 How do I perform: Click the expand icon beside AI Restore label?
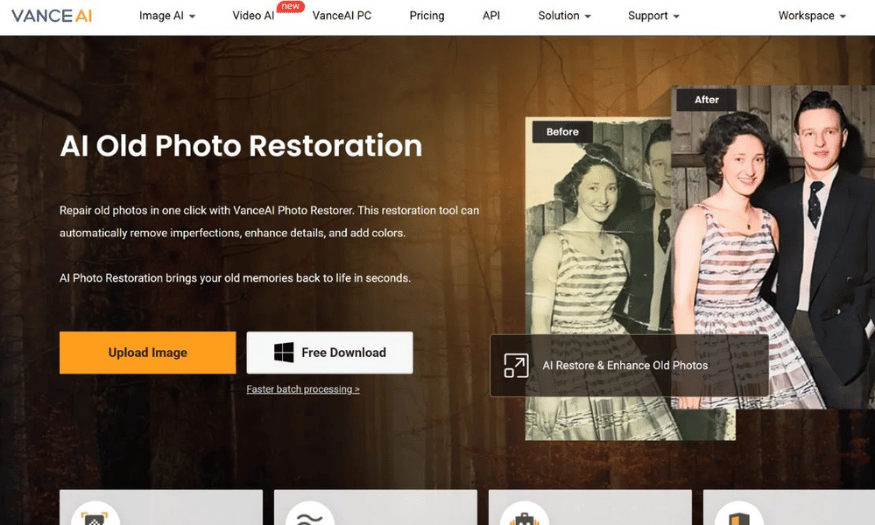coord(516,365)
